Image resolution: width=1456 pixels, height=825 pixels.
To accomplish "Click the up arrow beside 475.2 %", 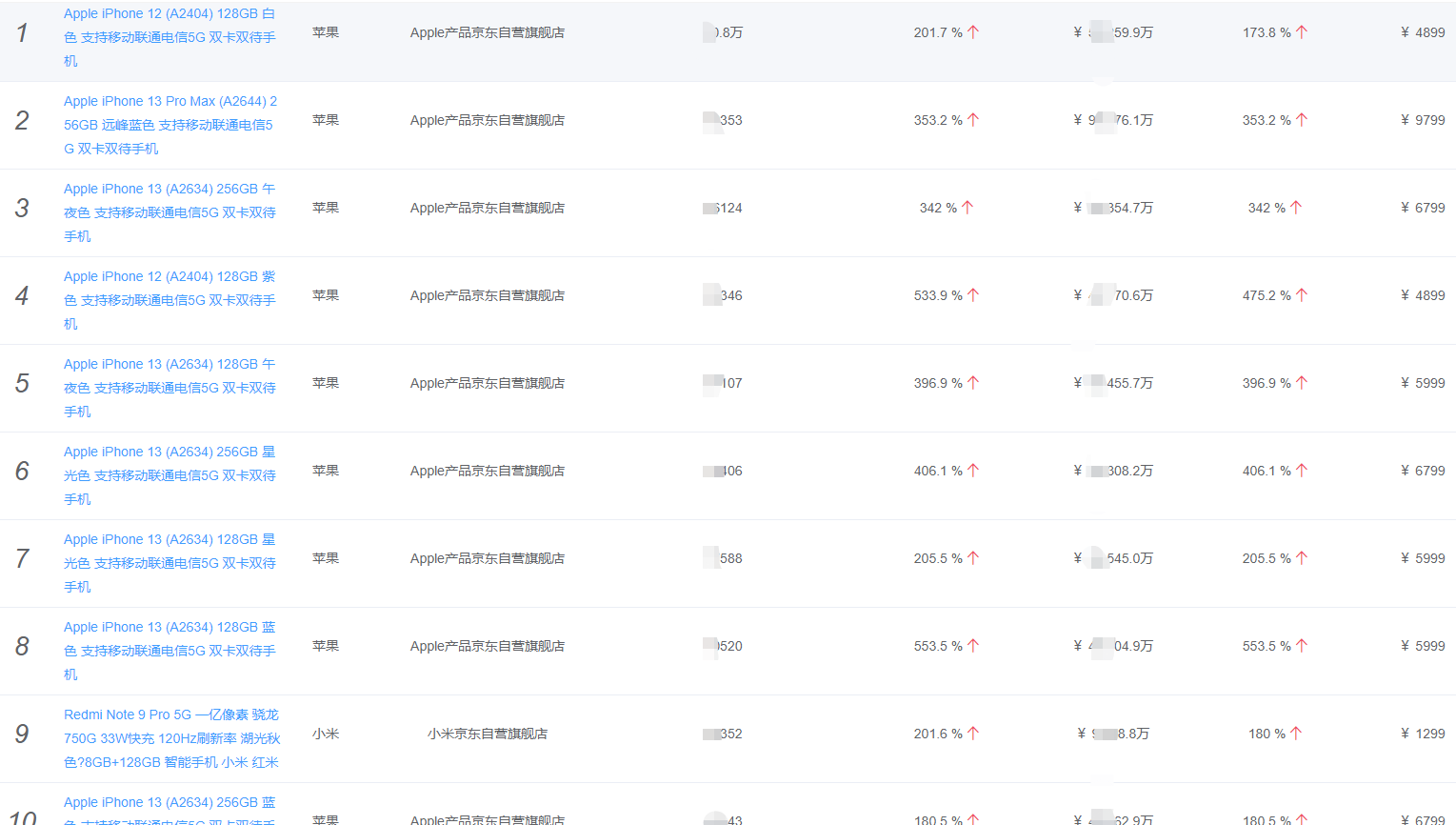I will [1302, 295].
